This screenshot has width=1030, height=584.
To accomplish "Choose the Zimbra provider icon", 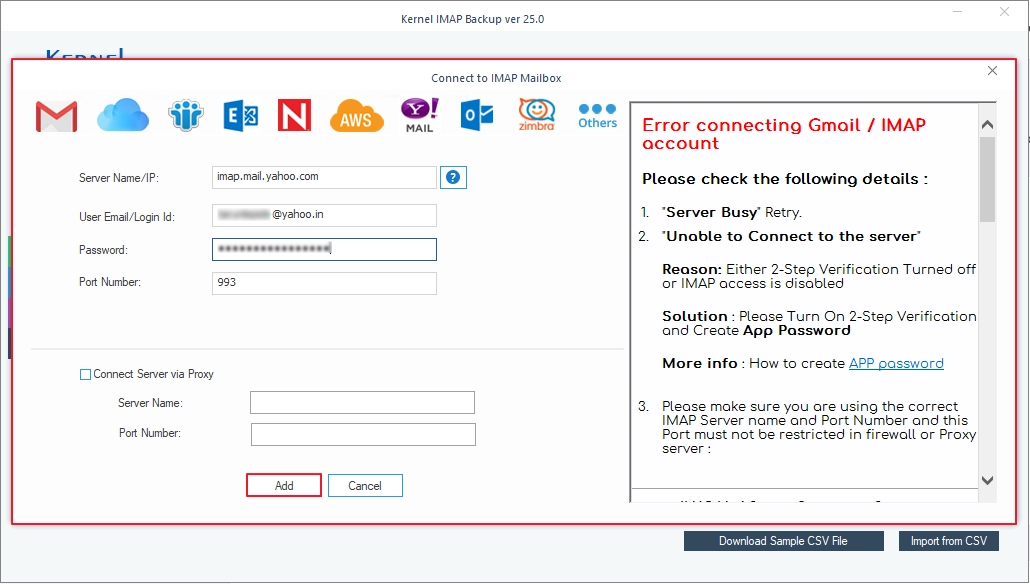I will [x=537, y=115].
